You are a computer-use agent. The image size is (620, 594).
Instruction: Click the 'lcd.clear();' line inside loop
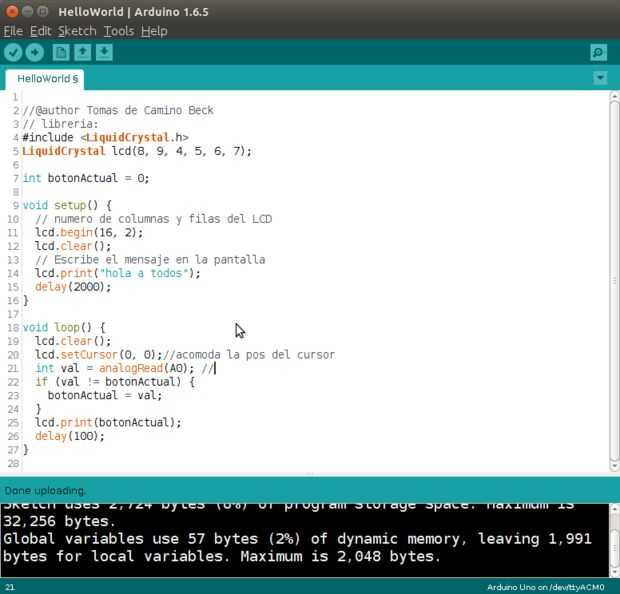pos(73,341)
